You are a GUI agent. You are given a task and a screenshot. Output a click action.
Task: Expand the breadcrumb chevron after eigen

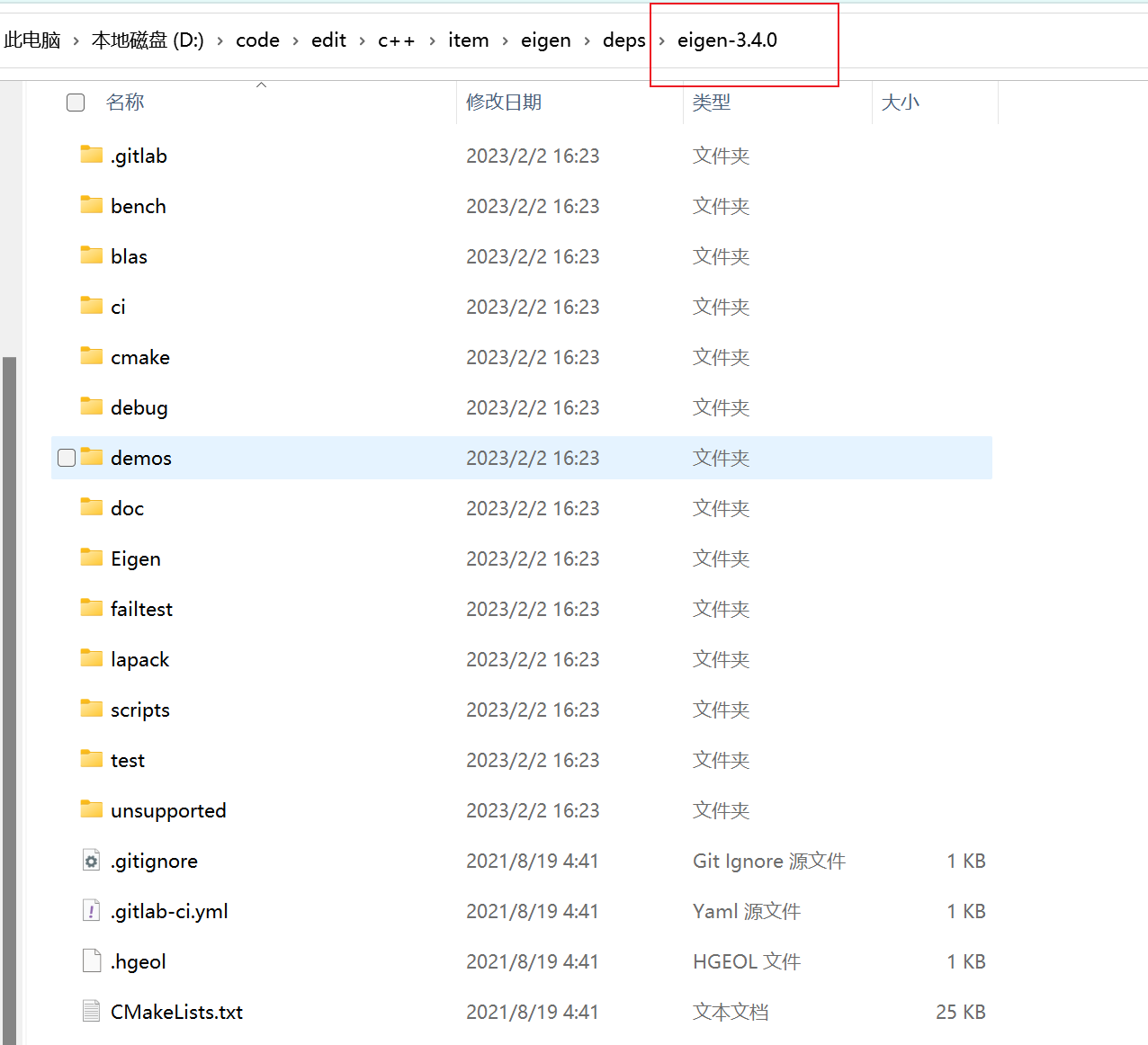point(586,40)
